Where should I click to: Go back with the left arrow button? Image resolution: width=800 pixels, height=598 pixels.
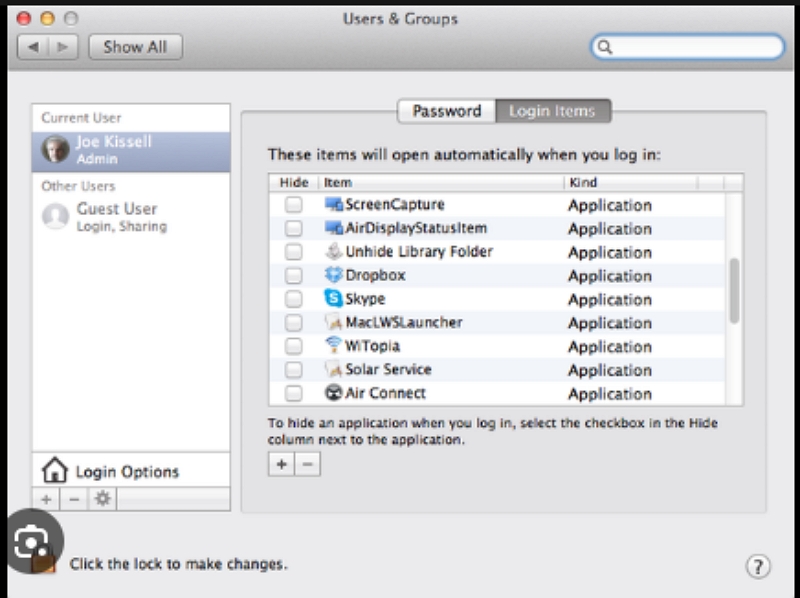[x=33, y=47]
